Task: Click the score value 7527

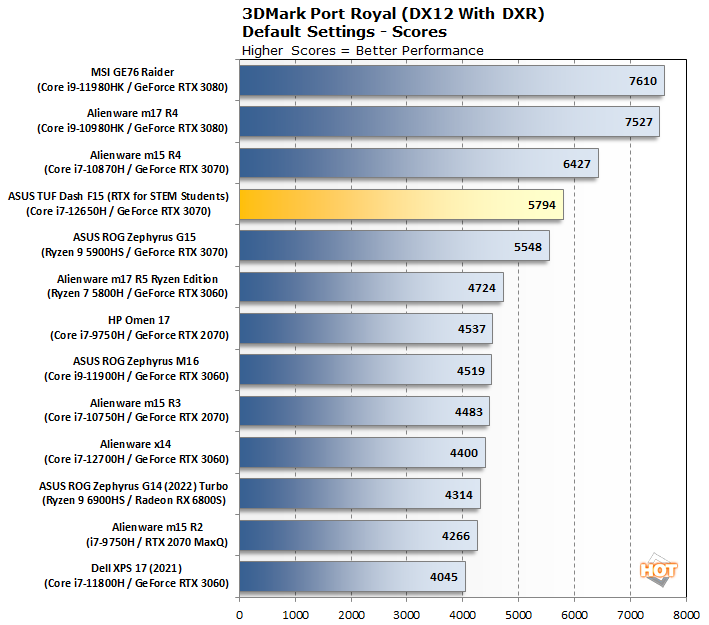Action: coord(638,122)
